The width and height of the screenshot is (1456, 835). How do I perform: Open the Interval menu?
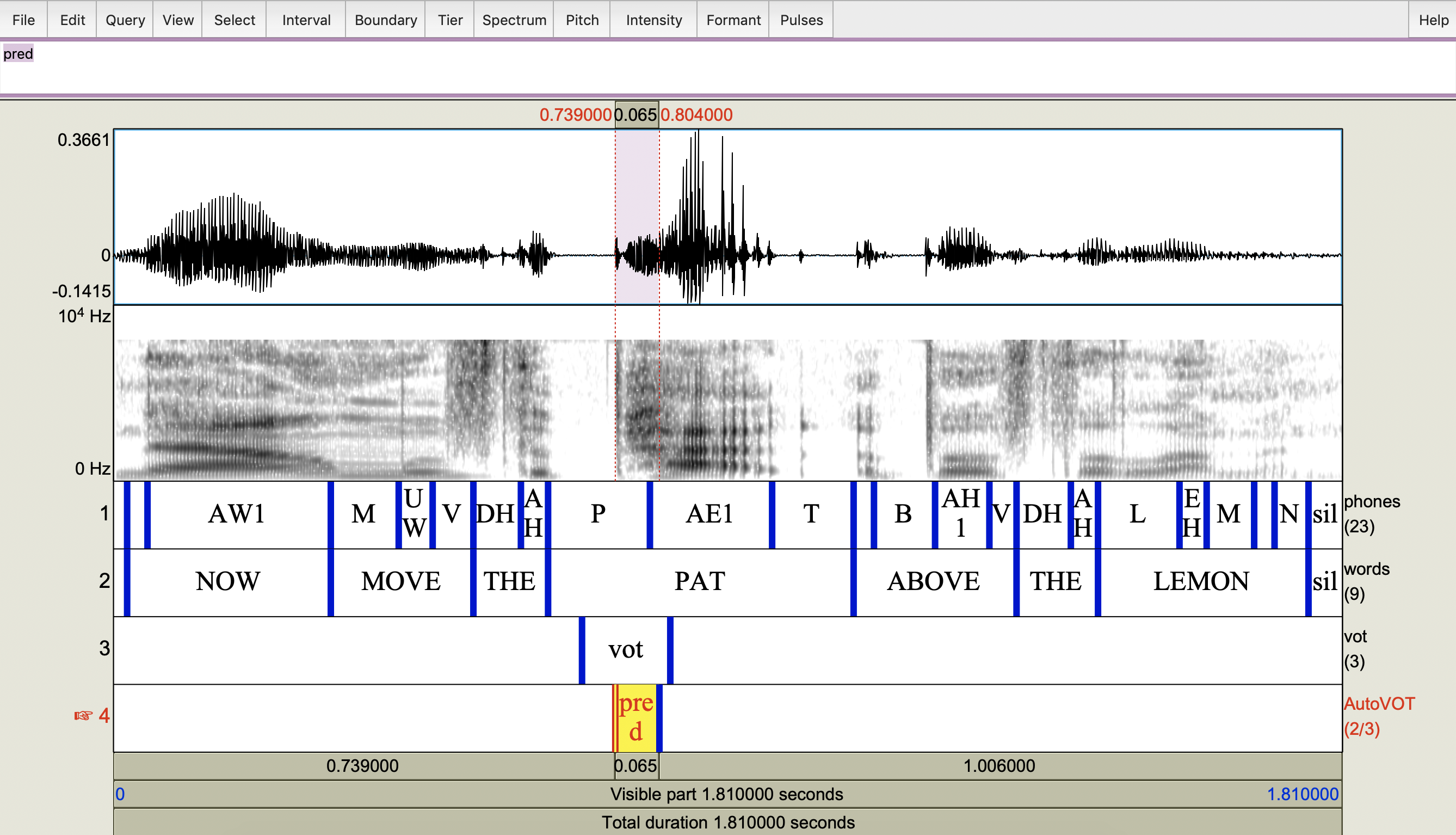point(306,20)
